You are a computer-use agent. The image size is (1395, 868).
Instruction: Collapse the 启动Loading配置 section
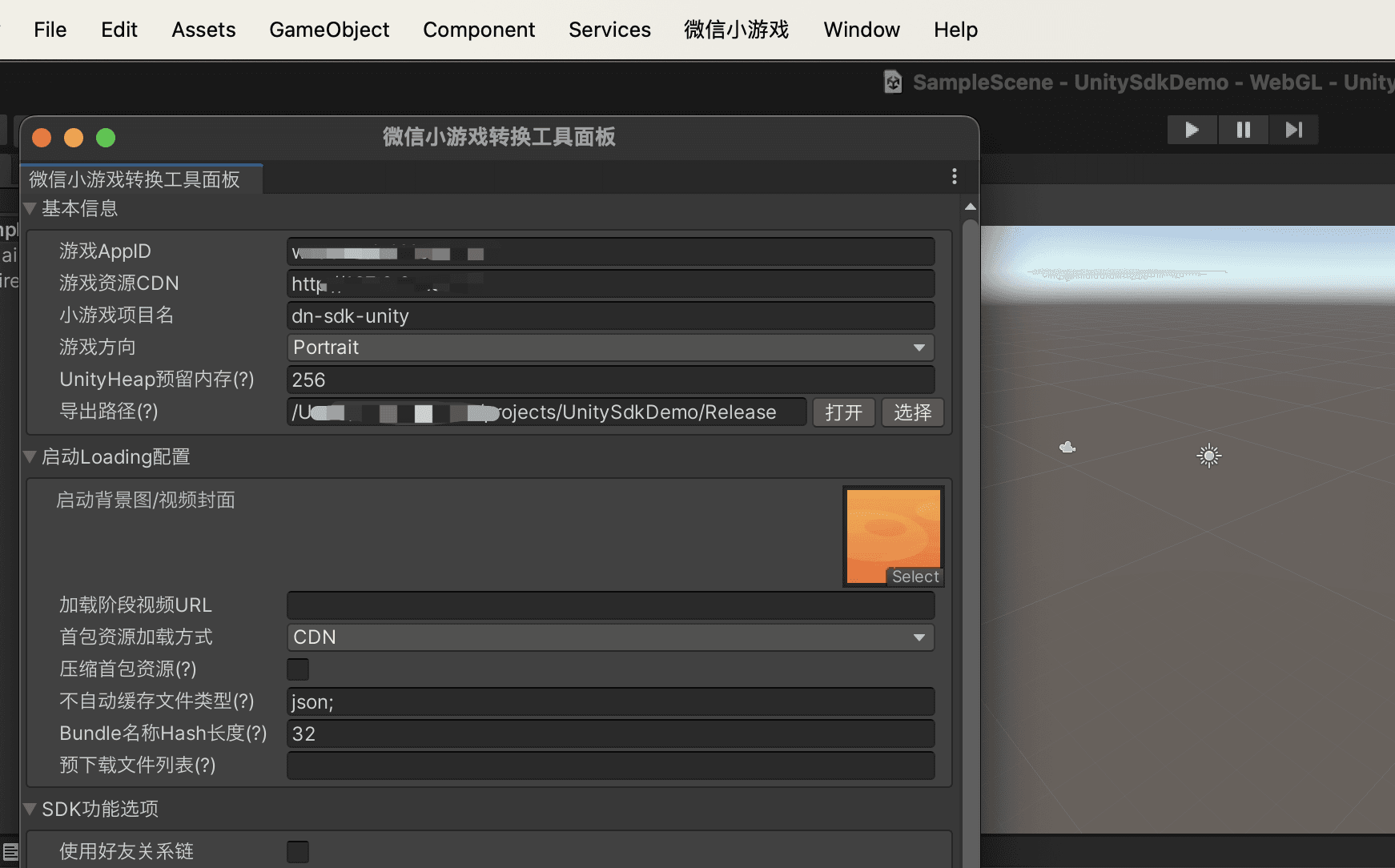pyautogui.click(x=30, y=456)
